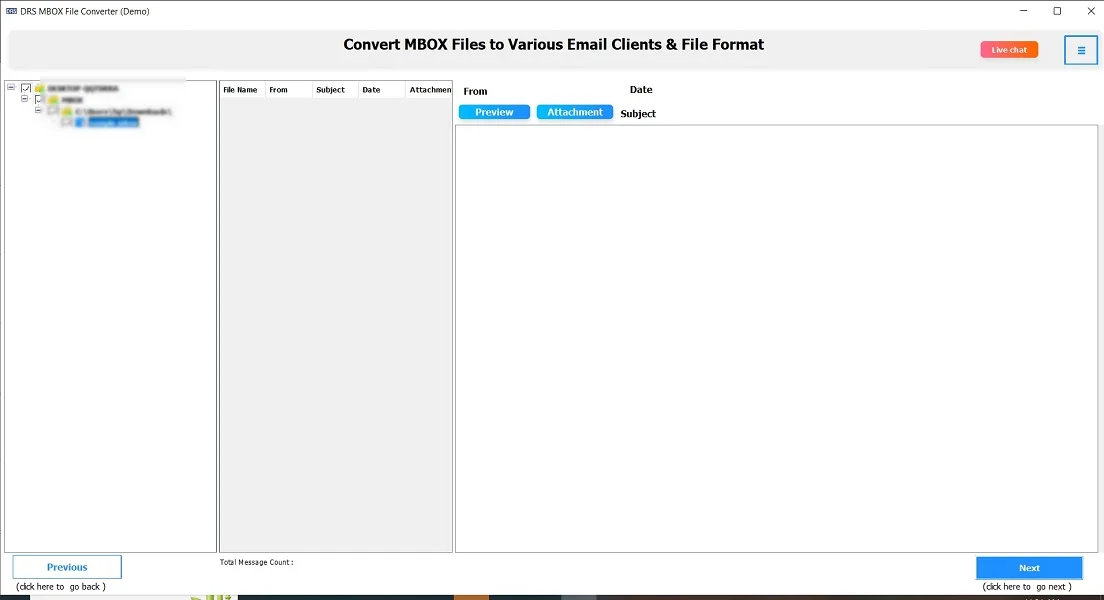Screen dimensions: 1104x600
Task: Click the 'Subject' label beside Attachment button
Action: pos(638,113)
